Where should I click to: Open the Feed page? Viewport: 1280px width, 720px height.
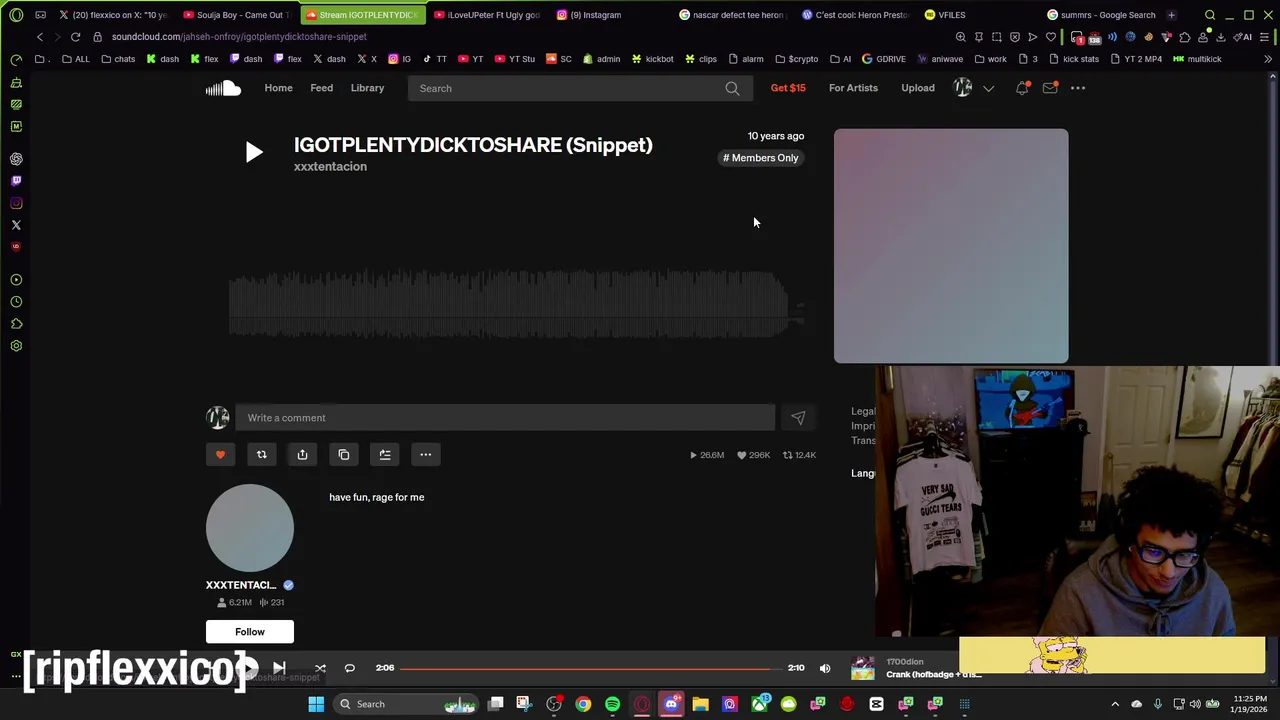coord(321,88)
